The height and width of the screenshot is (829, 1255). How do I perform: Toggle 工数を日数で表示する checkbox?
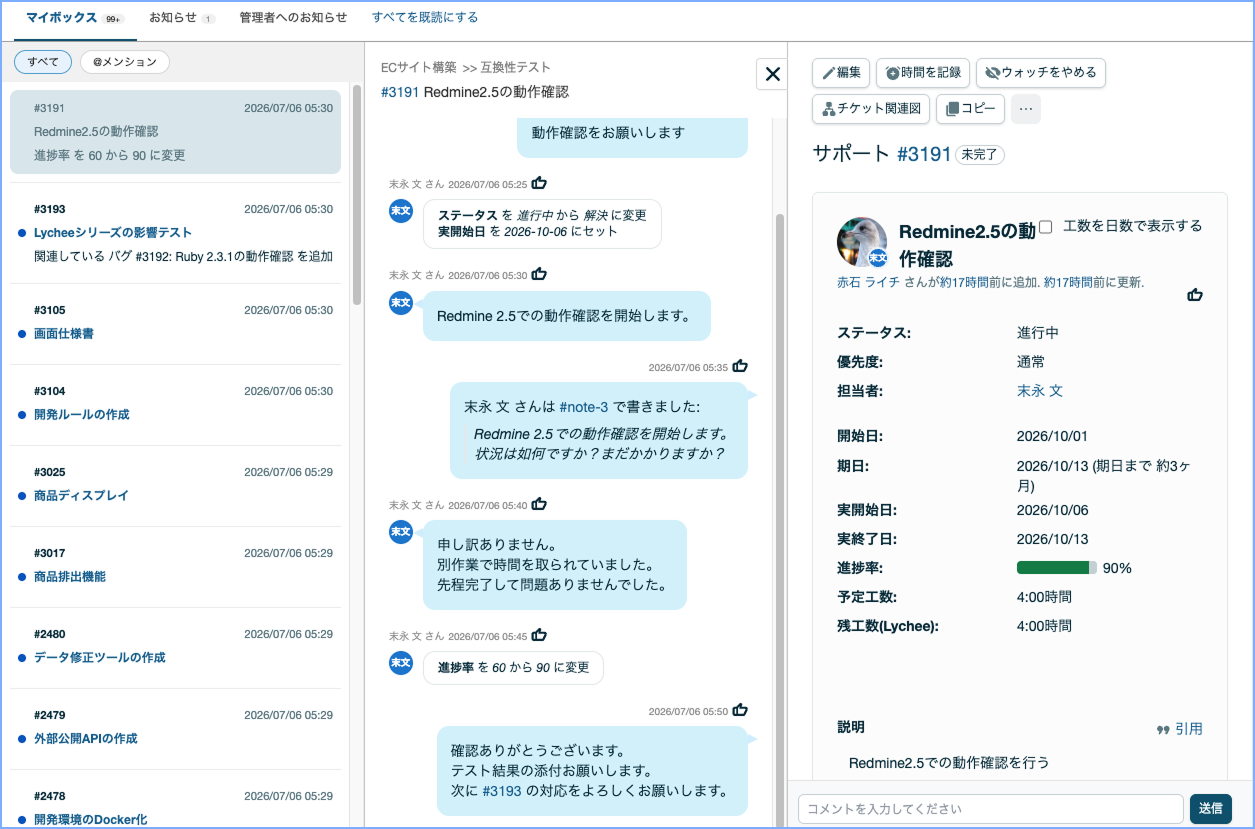tap(1046, 227)
